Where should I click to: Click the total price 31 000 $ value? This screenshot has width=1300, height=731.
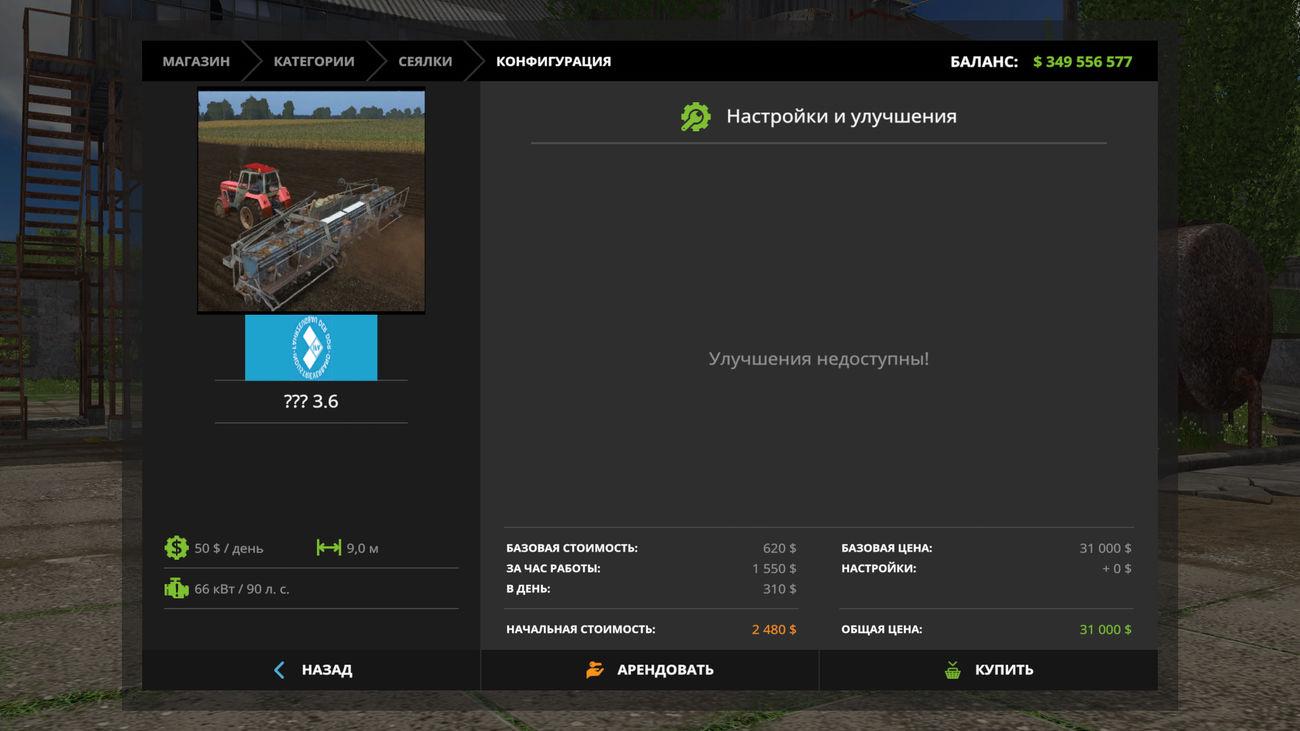point(1105,630)
